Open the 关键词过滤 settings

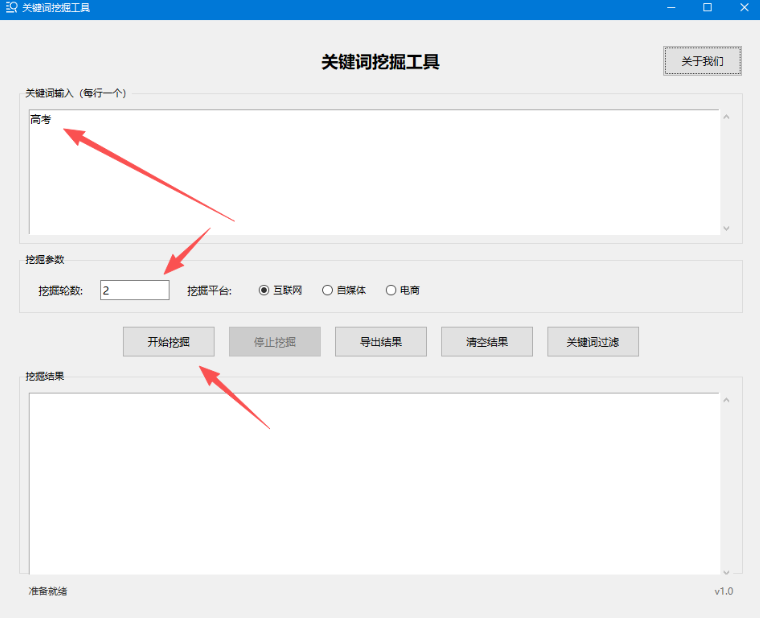coord(593,342)
